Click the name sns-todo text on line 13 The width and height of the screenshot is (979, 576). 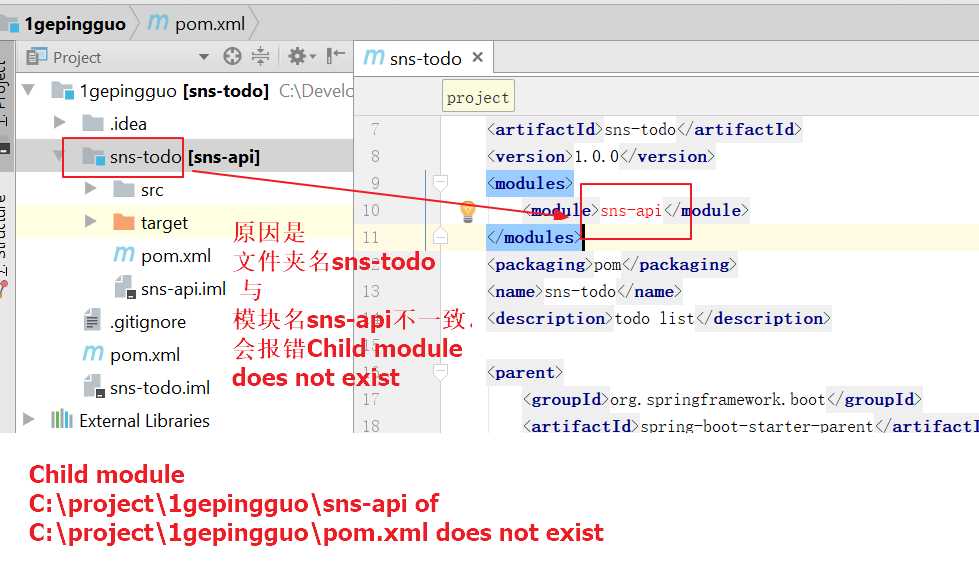580,291
